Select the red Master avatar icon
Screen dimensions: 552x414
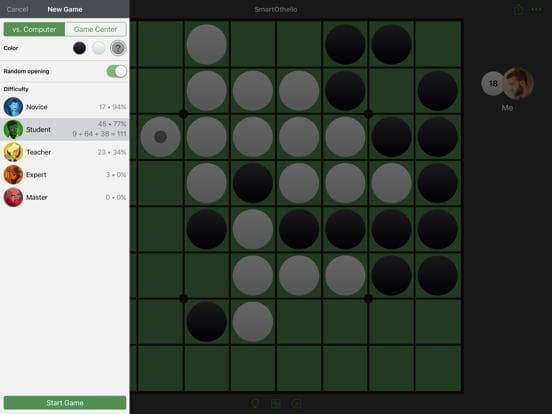(x=13, y=197)
